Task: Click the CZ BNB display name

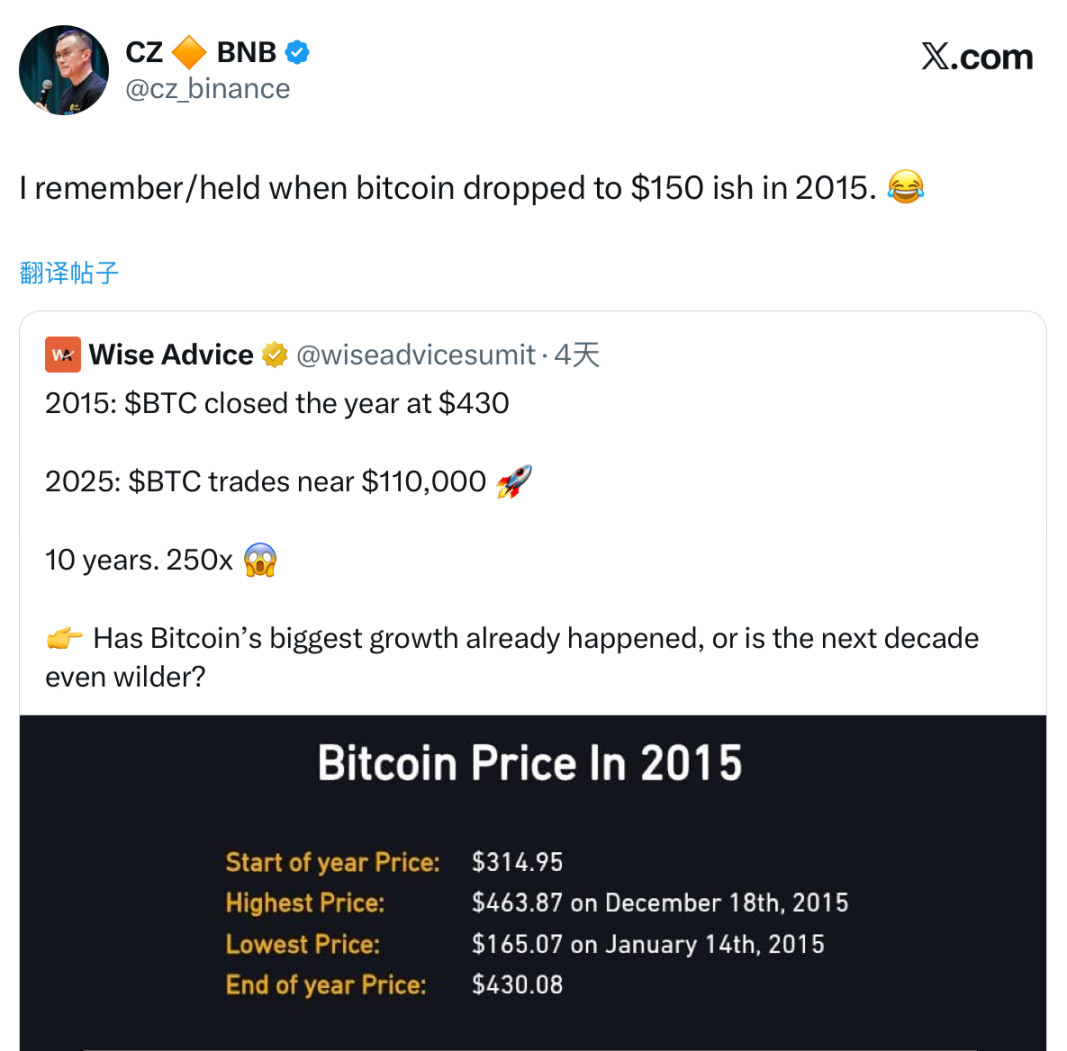Action: [200, 52]
